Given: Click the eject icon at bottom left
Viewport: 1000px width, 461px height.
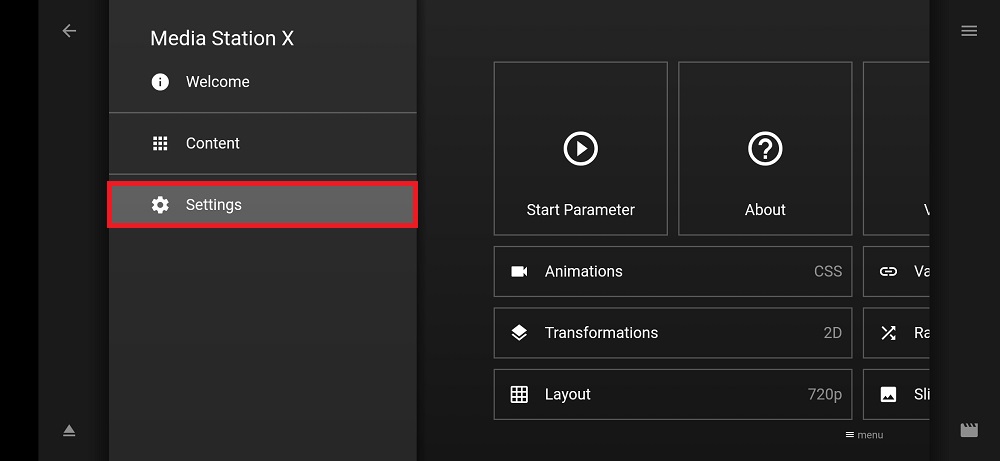Looking at the screenshot, I should tap(69, 431).
